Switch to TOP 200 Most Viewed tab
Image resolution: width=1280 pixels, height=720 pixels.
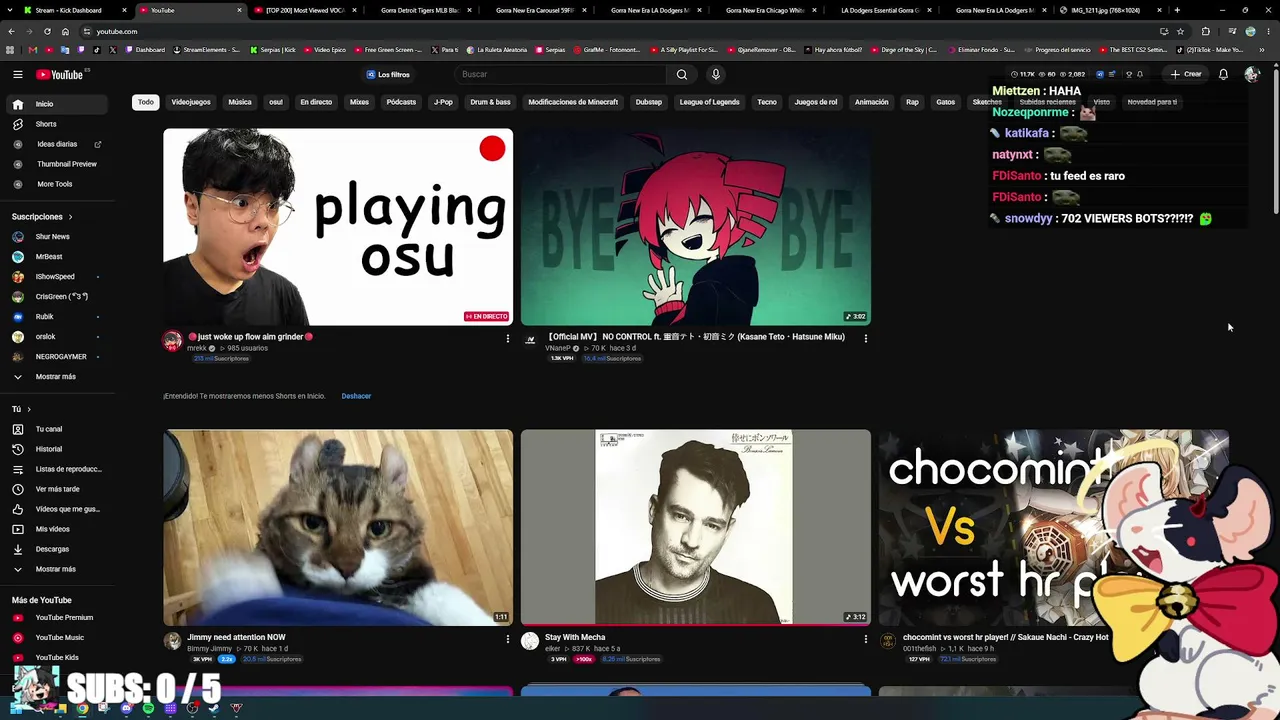(x=305, y=10)
